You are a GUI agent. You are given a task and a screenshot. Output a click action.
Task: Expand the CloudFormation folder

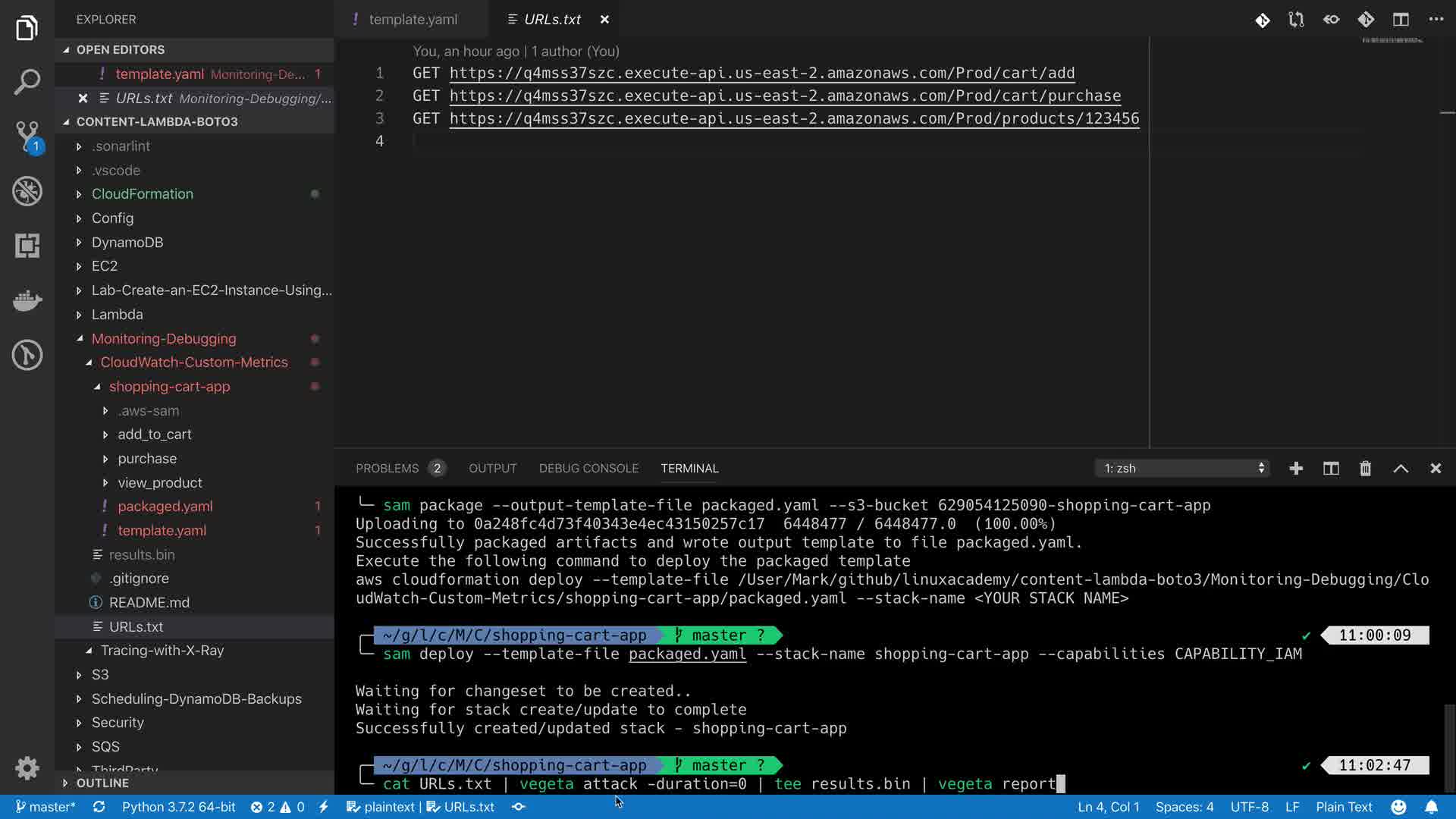[x=142, y=194]
